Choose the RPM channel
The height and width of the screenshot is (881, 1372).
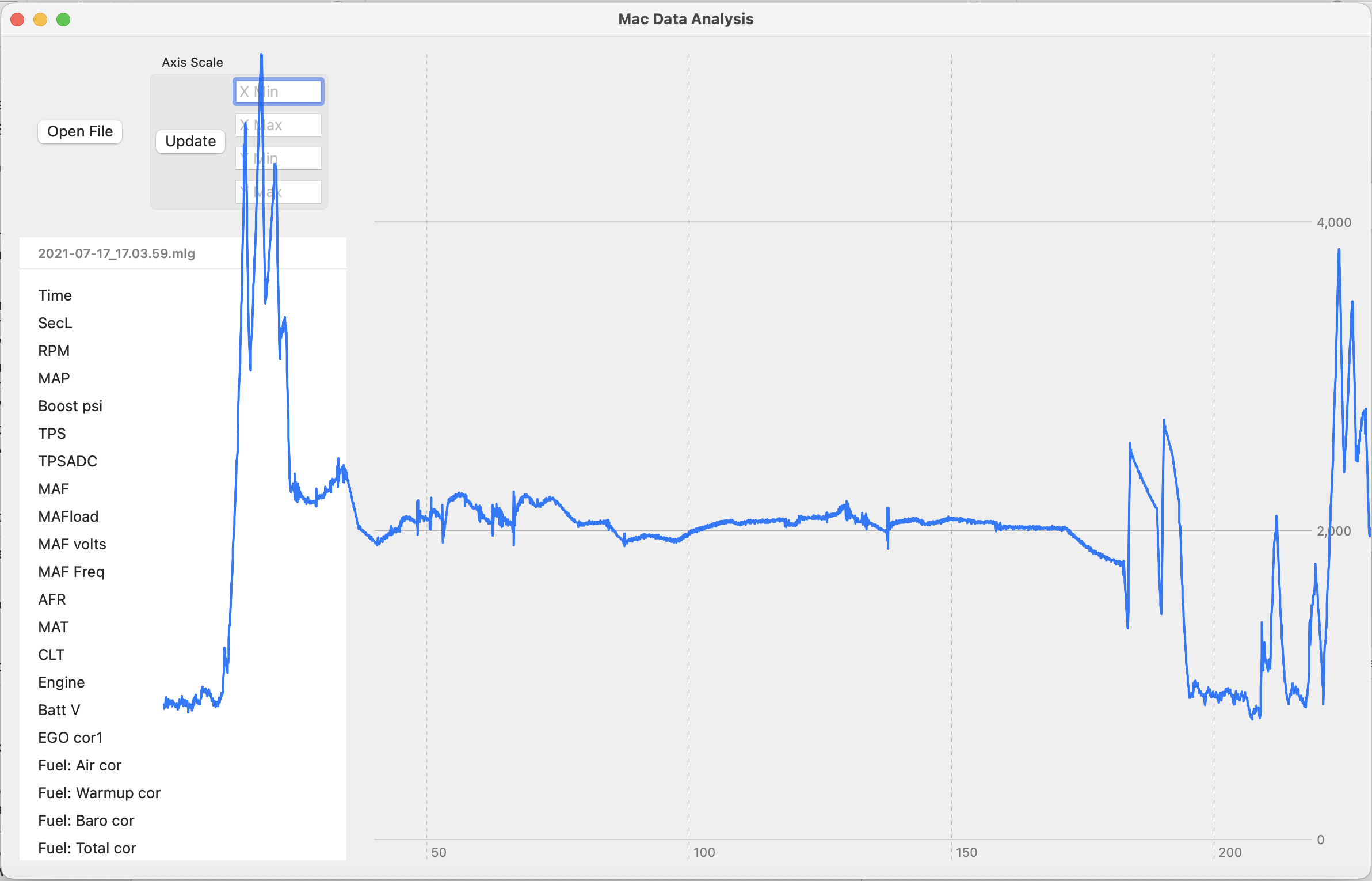[x=183, y=351]
